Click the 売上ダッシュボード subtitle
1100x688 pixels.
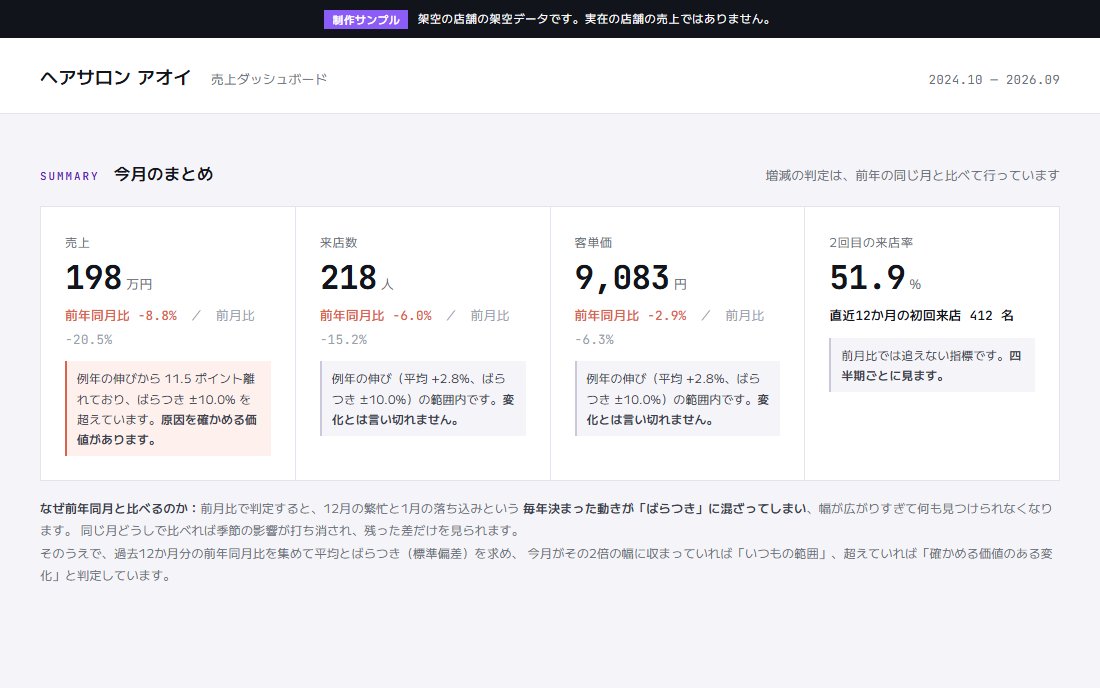pyautogui.click(x=269, y=79)
